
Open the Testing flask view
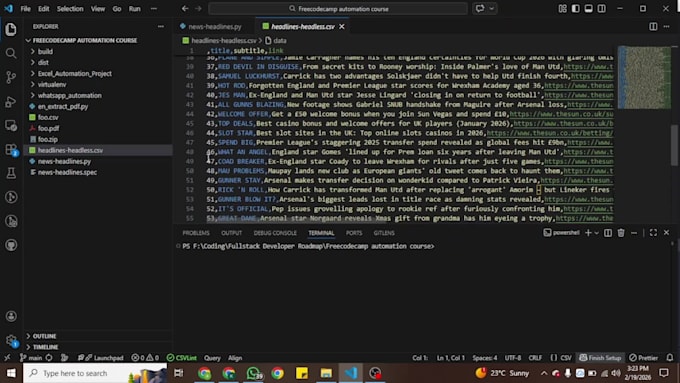click(11, 173)
